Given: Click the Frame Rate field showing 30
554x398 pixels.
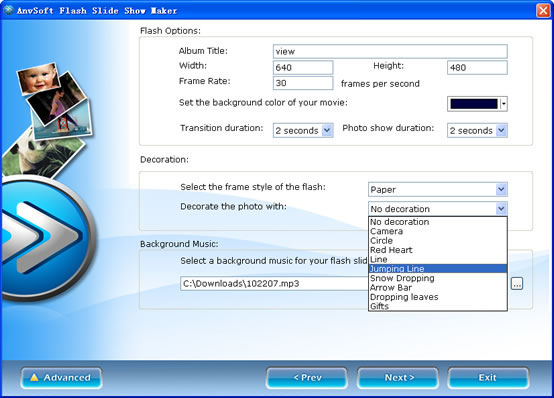Looking at the screenshot, I should (x=303, y=83).
